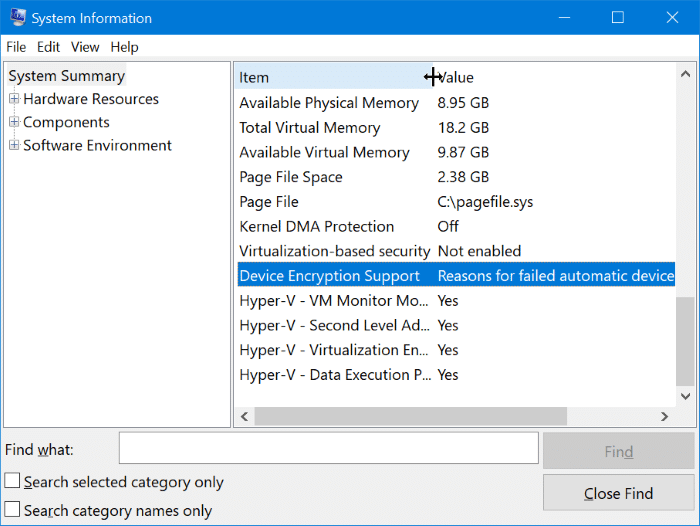
Task: Select the Virtualization-based security row
Action: point(456,251)
